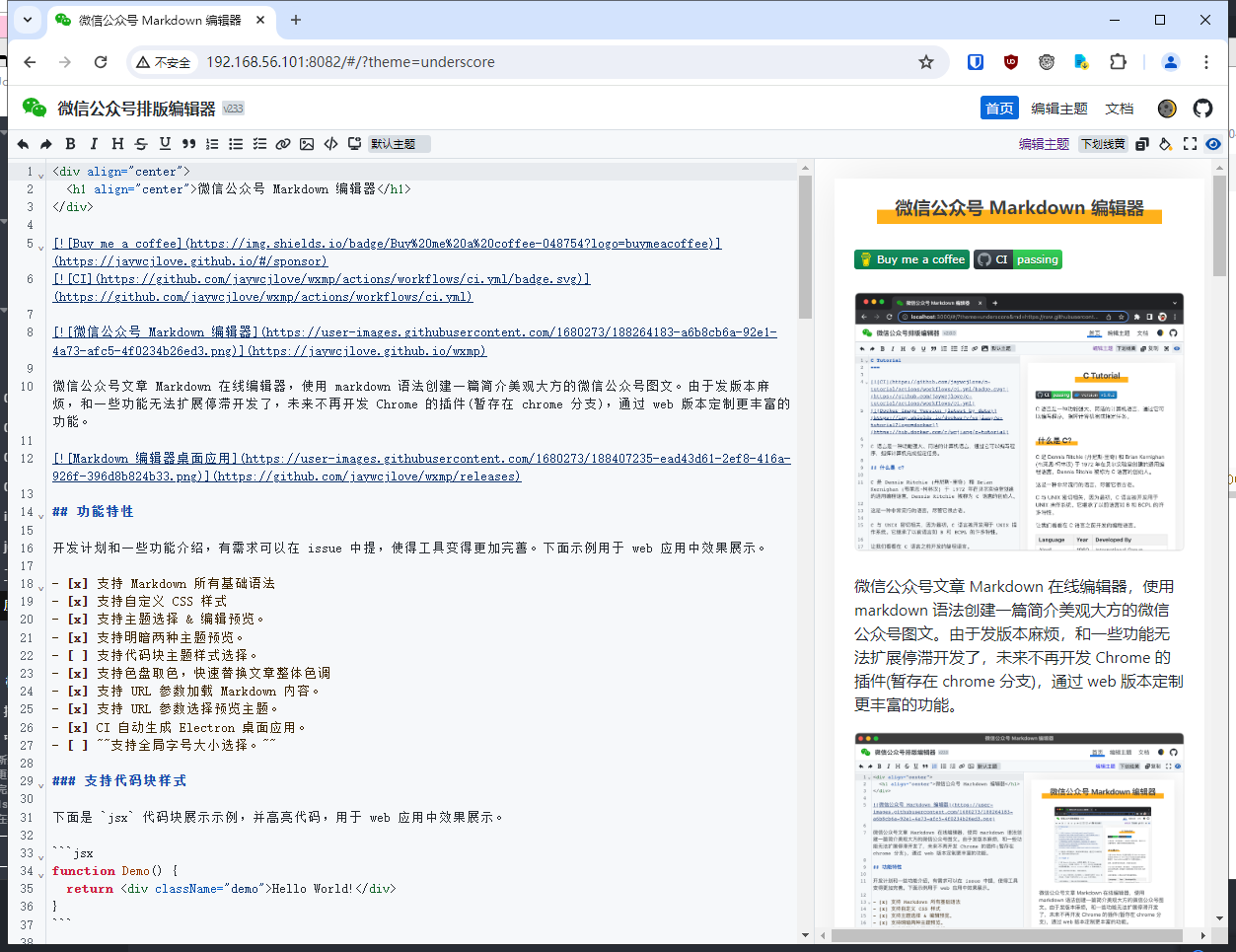Apply italic formatting with the I icon

point(94,144)
